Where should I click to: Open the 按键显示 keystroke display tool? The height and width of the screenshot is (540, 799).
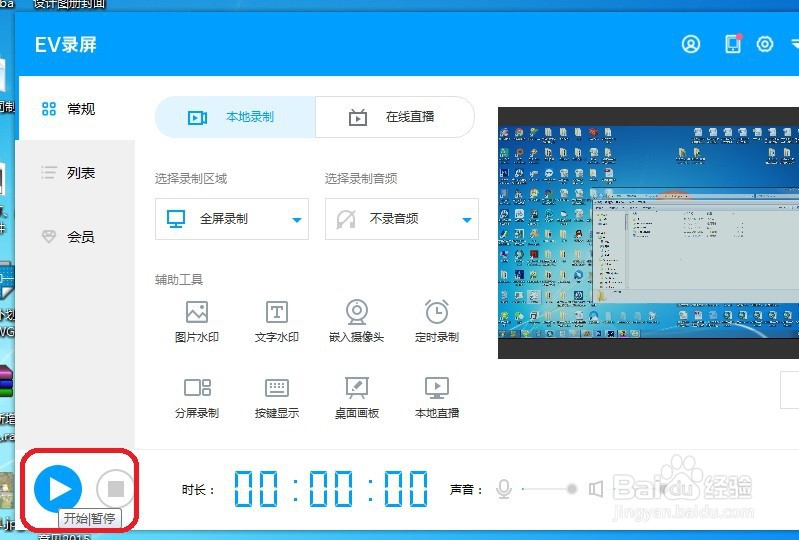277,398
